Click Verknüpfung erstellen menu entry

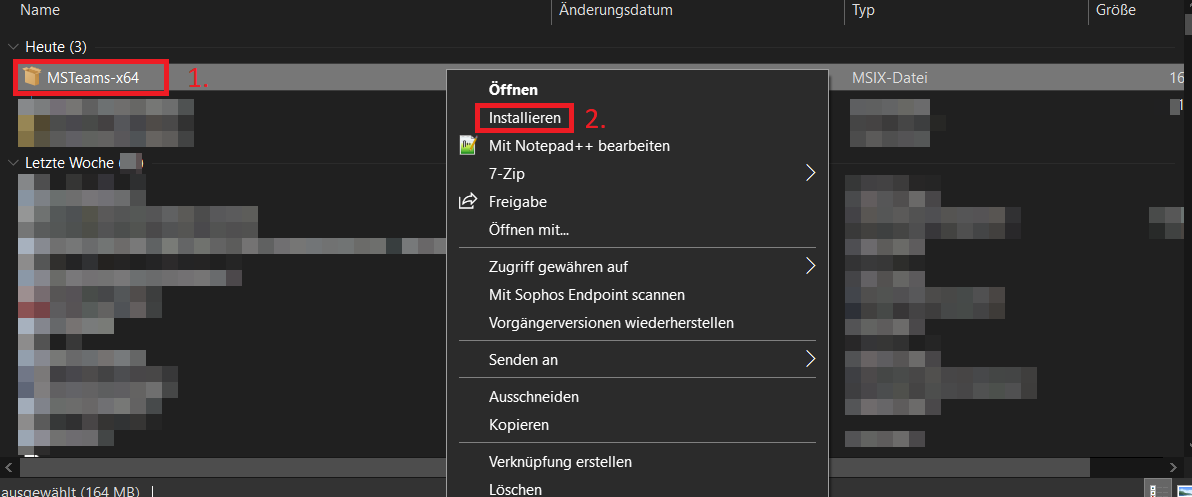[x=560, y=462]
